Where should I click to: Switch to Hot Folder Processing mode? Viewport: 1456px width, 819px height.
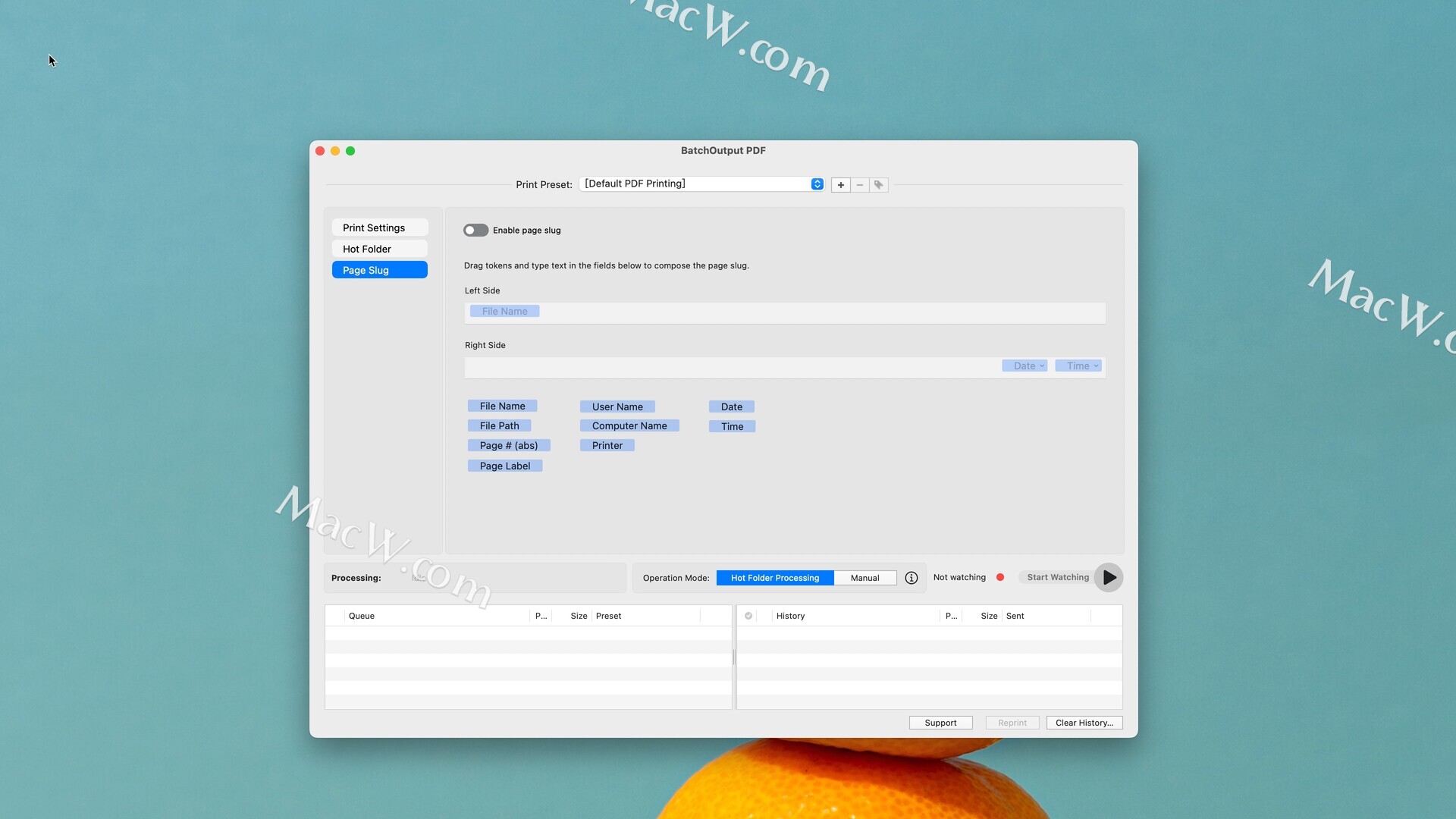point(775,578)
